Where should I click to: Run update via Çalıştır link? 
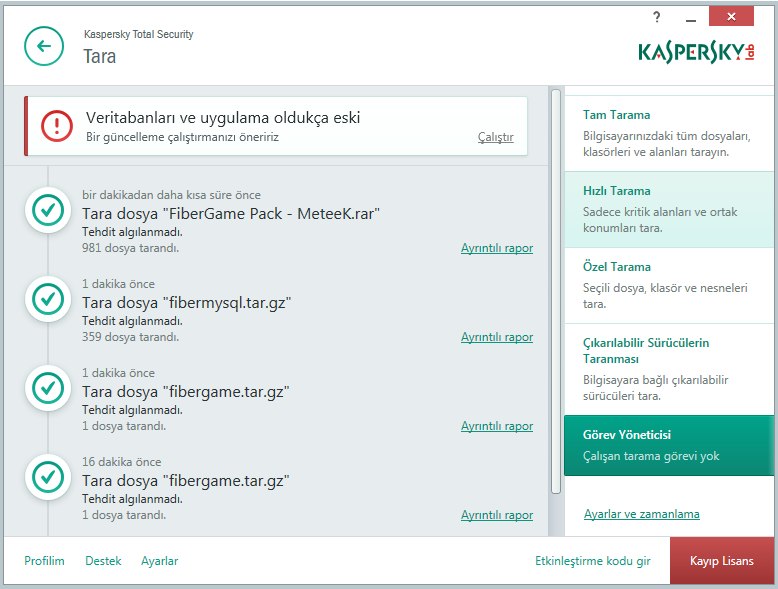495,137
